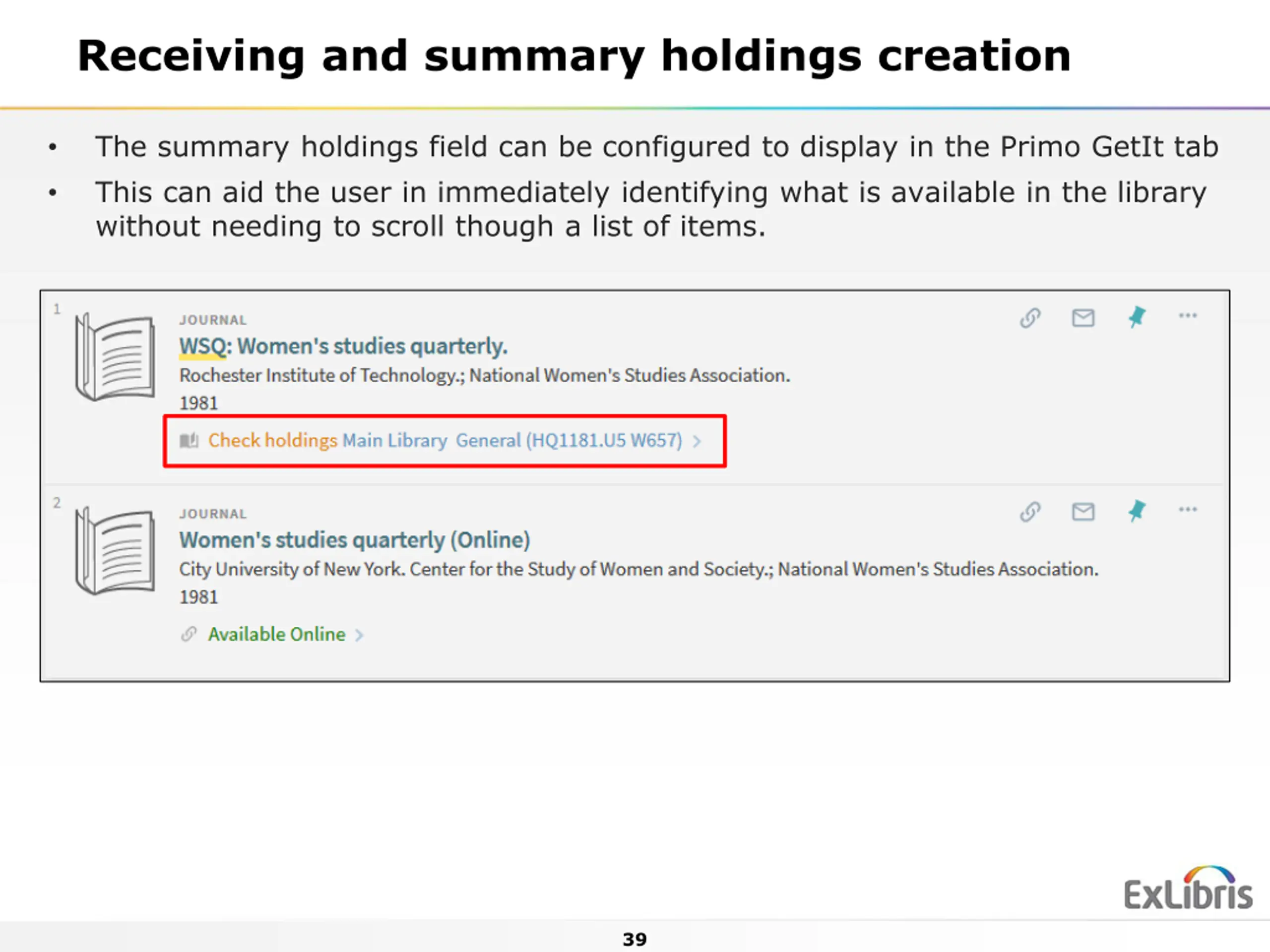Screen dimensions: 1270x952
Task: Click the journal thumbnail for Online record
Action: (x=115, y=550)
